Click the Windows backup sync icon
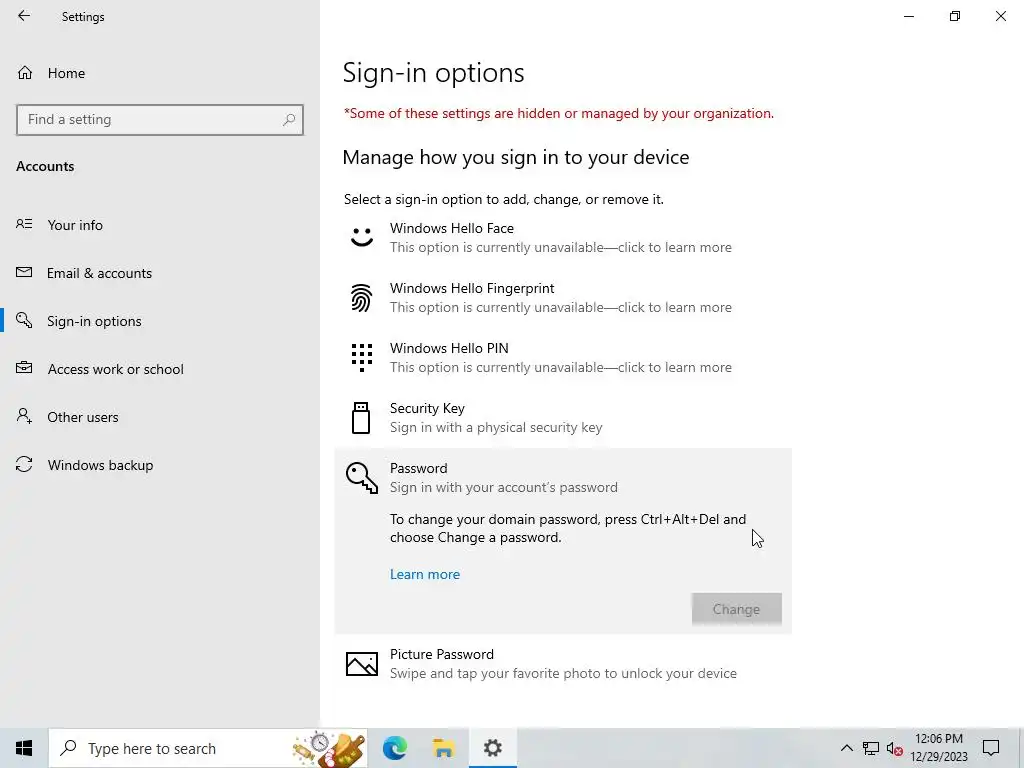The height and width of the screenshot is (768, 1024). pos(24,464)
